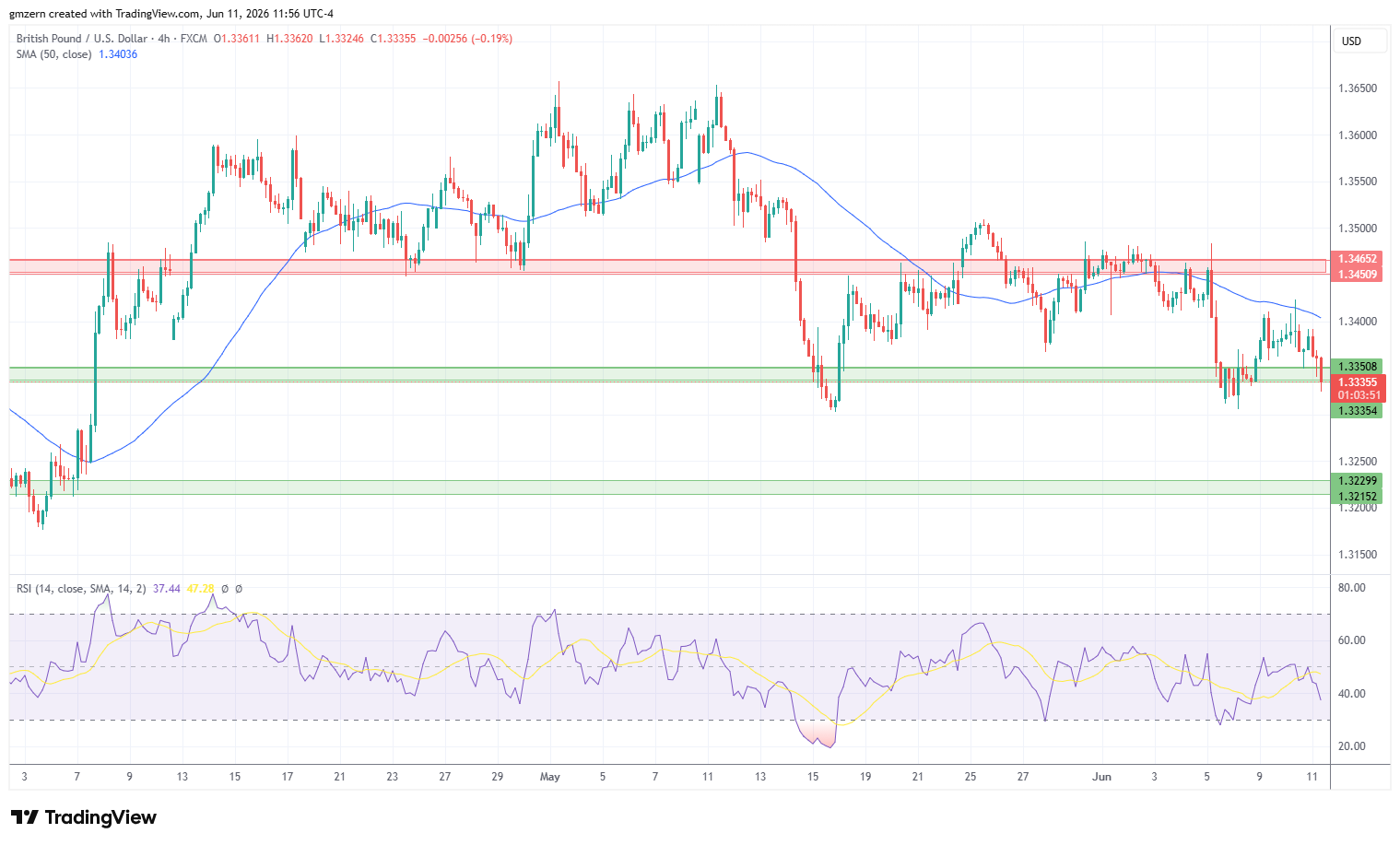Click the 1.31500 price axis label
This screenshot has width=1400, height=845.
click(1358, 555)
